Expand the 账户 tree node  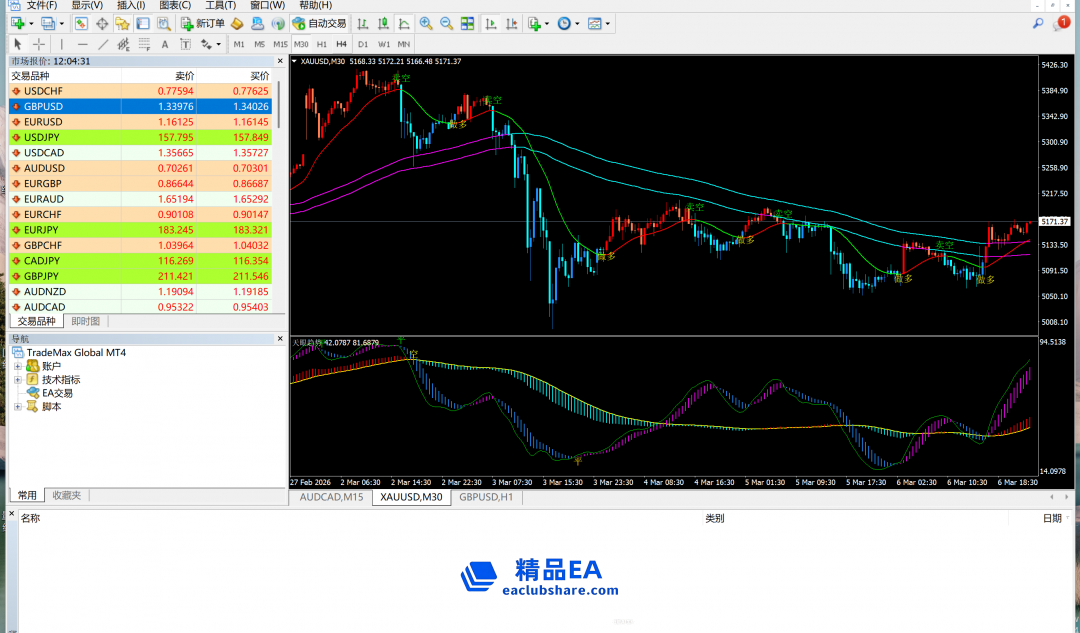coord(17,366)
